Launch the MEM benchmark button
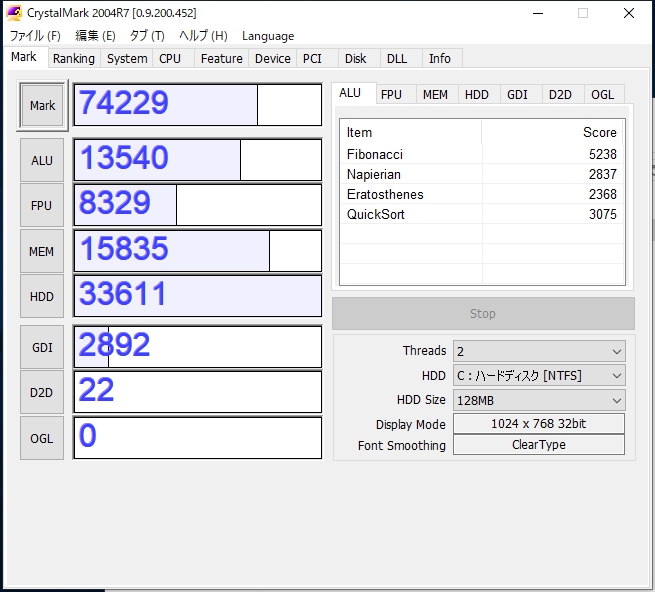The width and height of the screenshot is (655, 592). [x=42, y=252]
